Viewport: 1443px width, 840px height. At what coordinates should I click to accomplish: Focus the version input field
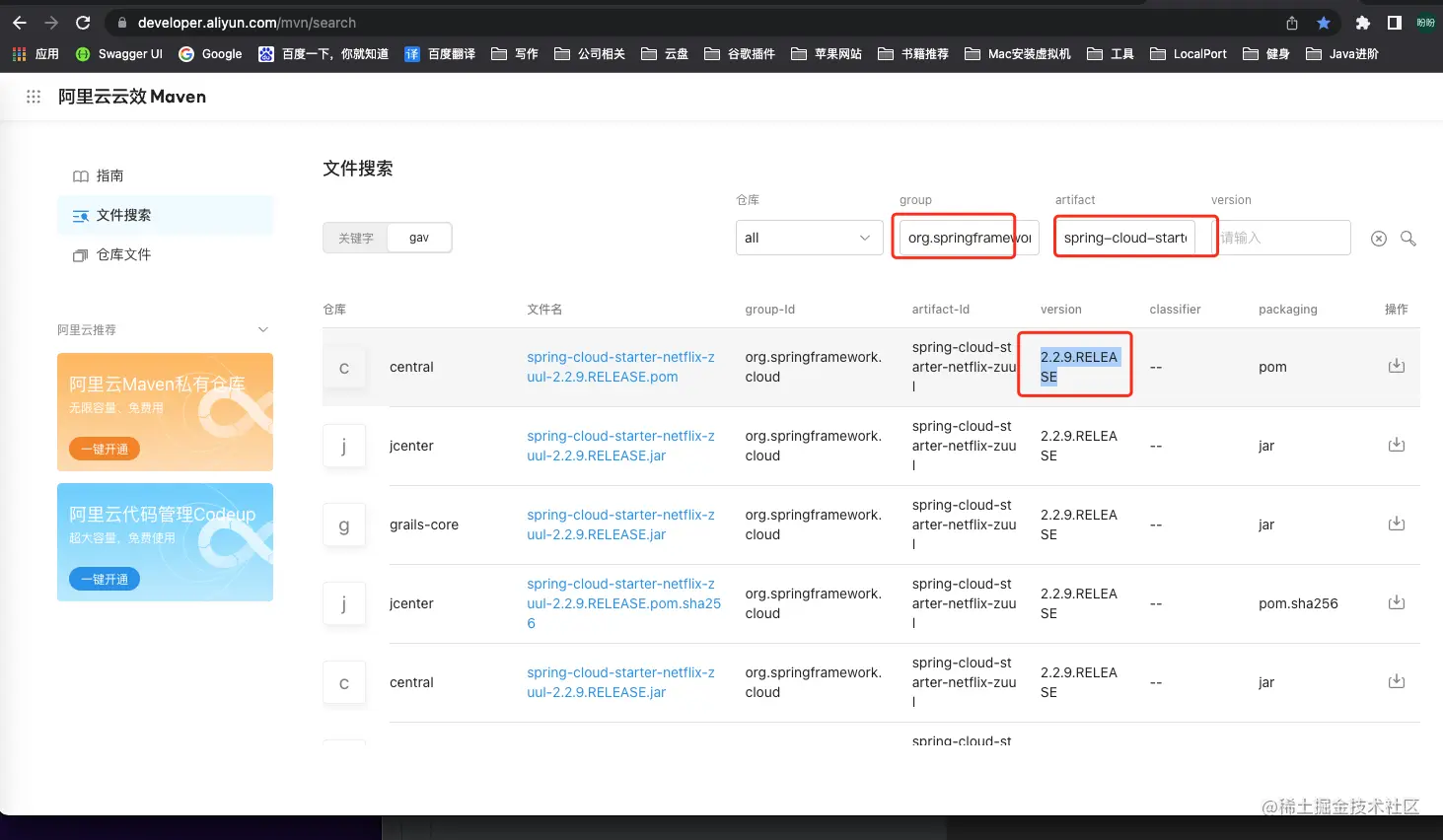click(x=1280, y=238)
